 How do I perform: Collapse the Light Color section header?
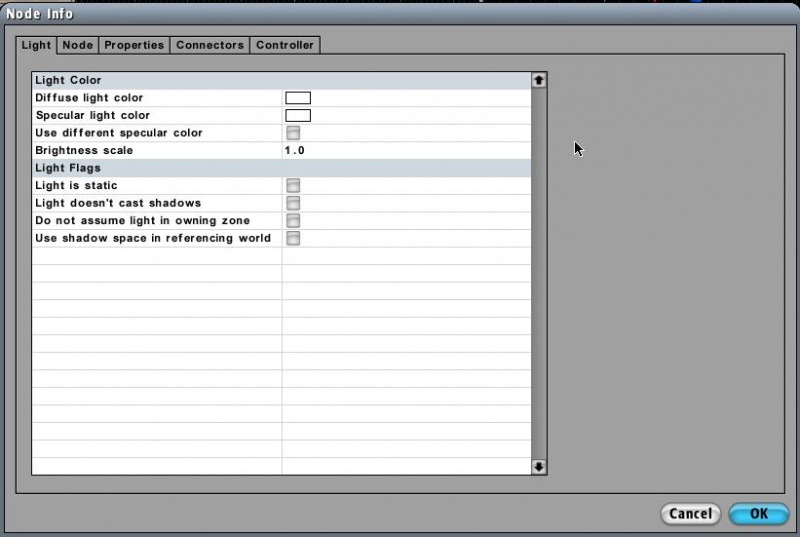pyautogui.click(x=280, y=80)
